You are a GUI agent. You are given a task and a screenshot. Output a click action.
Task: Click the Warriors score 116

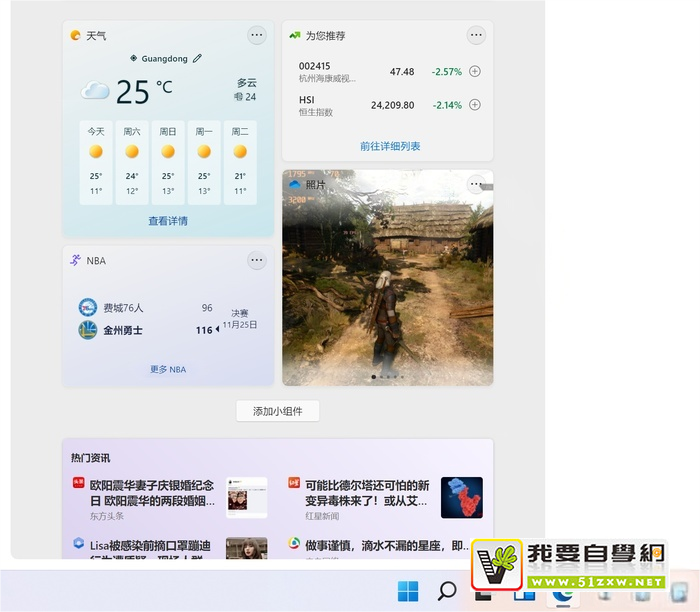click(x=204, y=330)
